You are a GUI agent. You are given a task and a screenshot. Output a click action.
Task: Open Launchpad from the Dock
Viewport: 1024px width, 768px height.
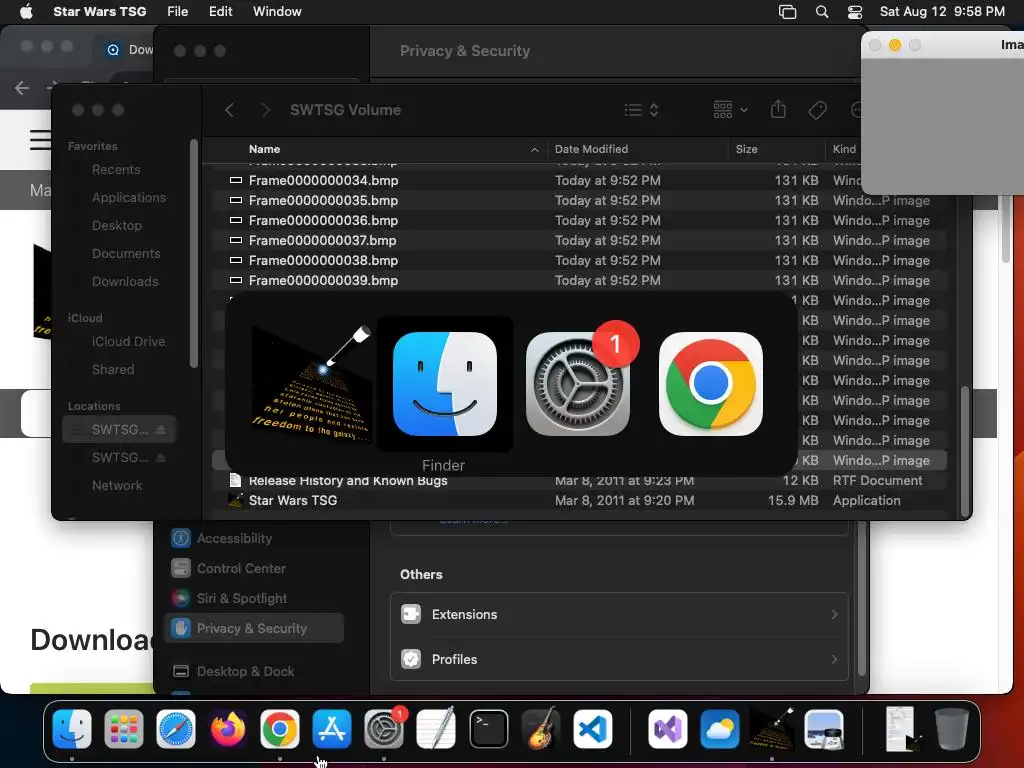(123, 729)
